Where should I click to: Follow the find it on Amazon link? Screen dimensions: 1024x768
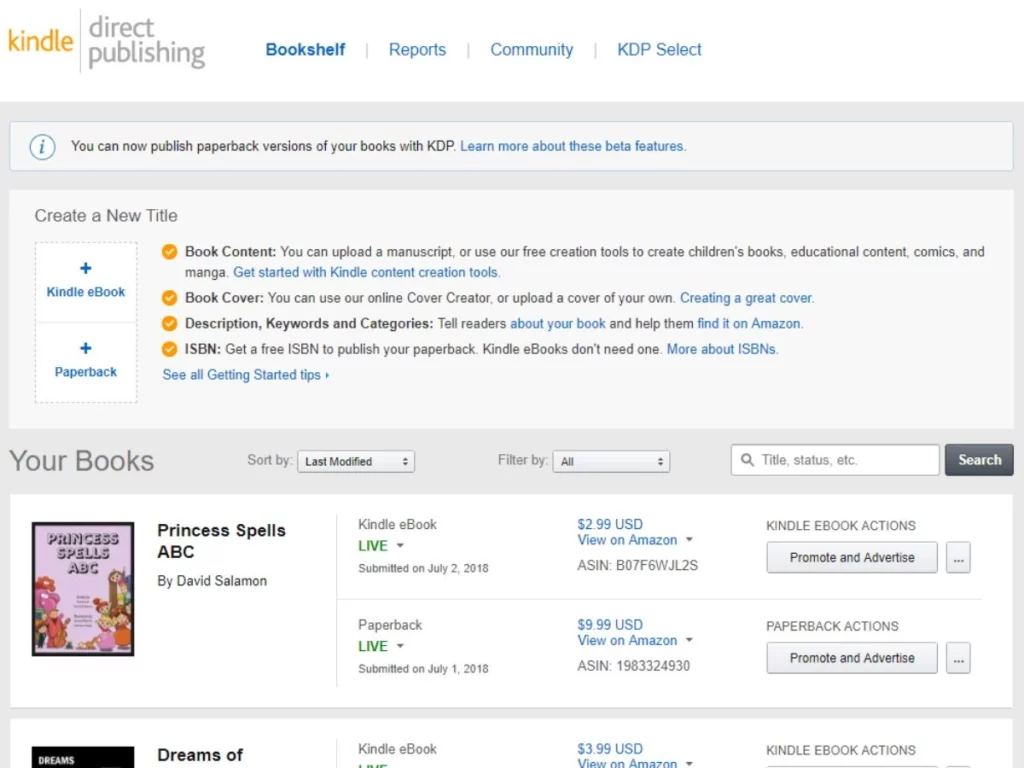[750, 324]
